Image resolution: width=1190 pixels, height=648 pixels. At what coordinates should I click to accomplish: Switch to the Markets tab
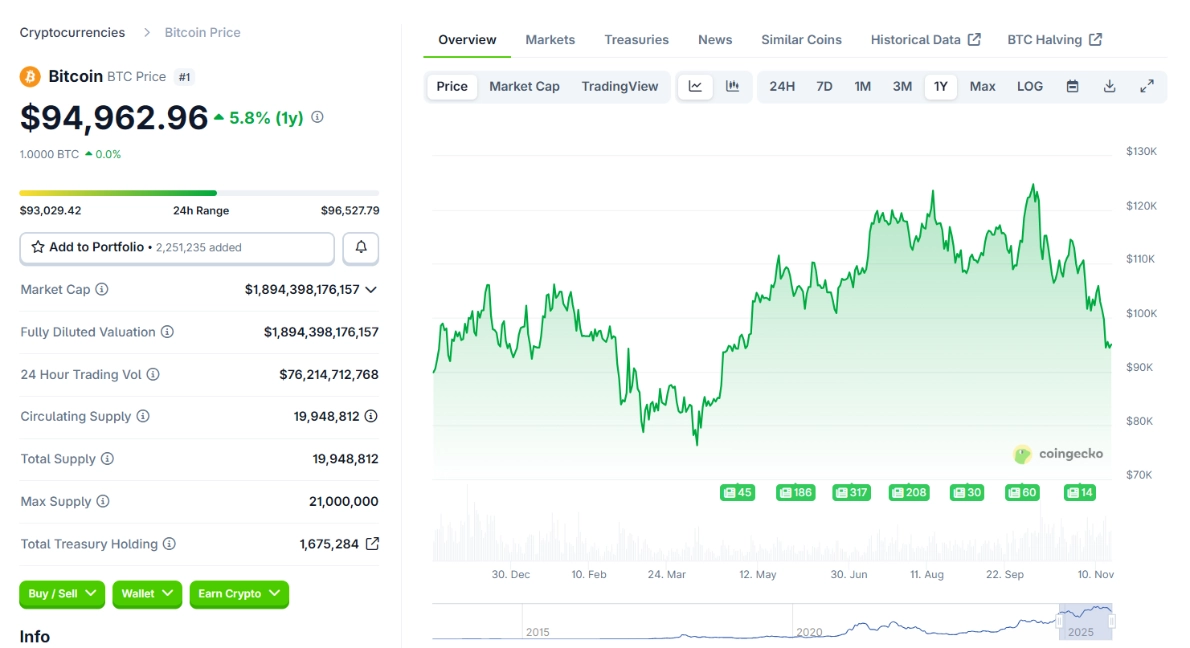550,40
